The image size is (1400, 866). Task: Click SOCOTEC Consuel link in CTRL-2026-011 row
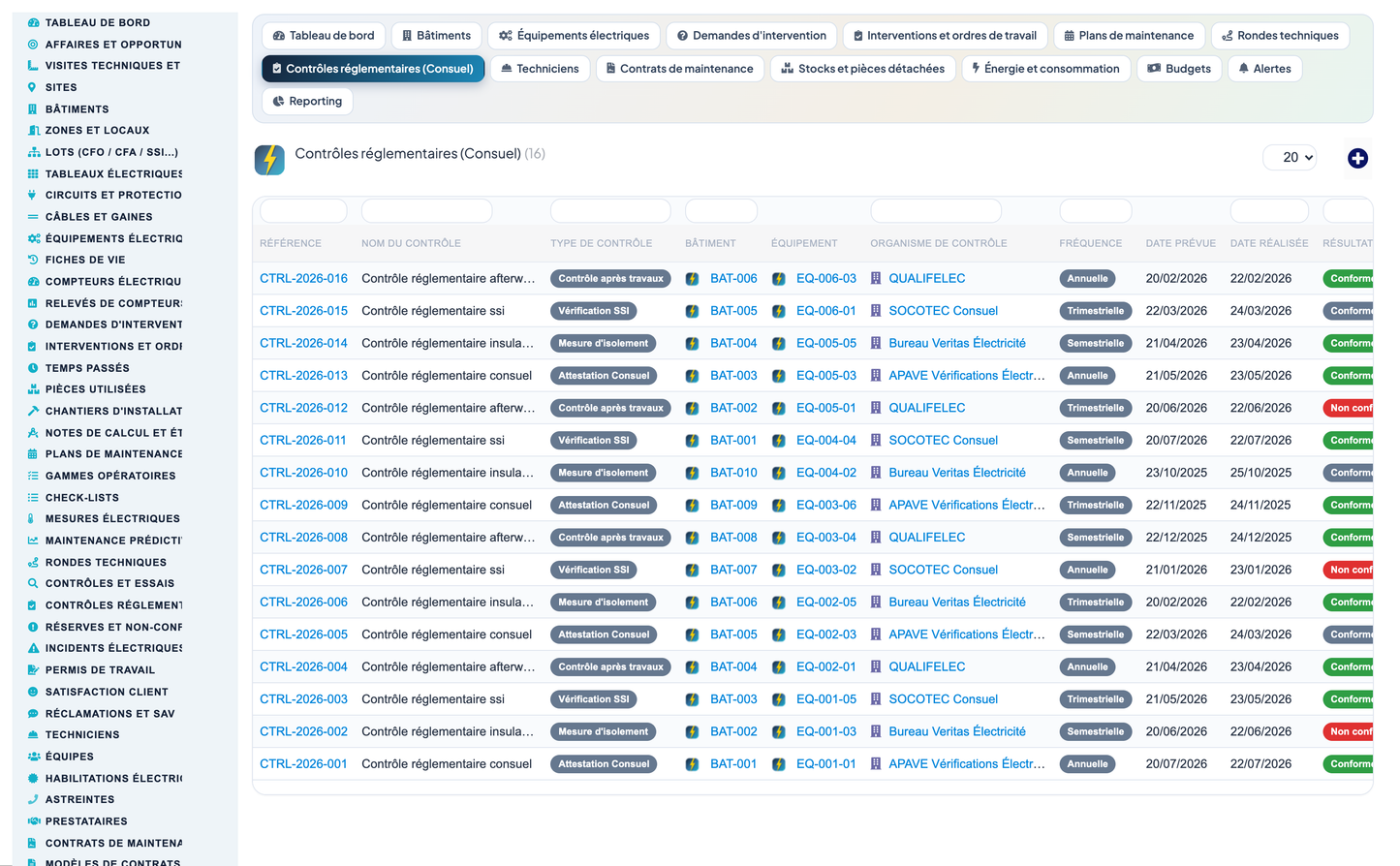coord(943,440)
